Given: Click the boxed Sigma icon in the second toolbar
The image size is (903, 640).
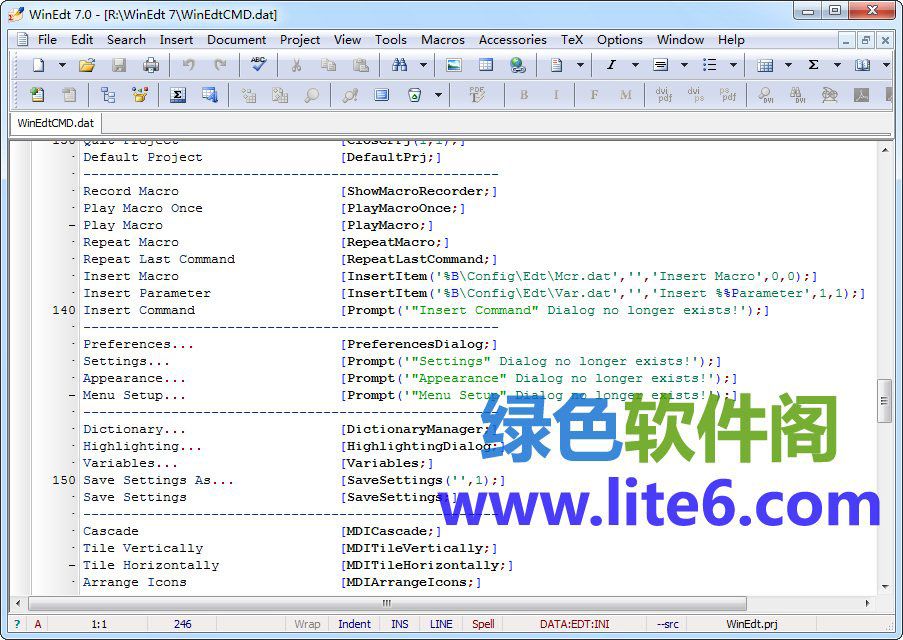Looking at the screenshot, I should click(178, 95).
